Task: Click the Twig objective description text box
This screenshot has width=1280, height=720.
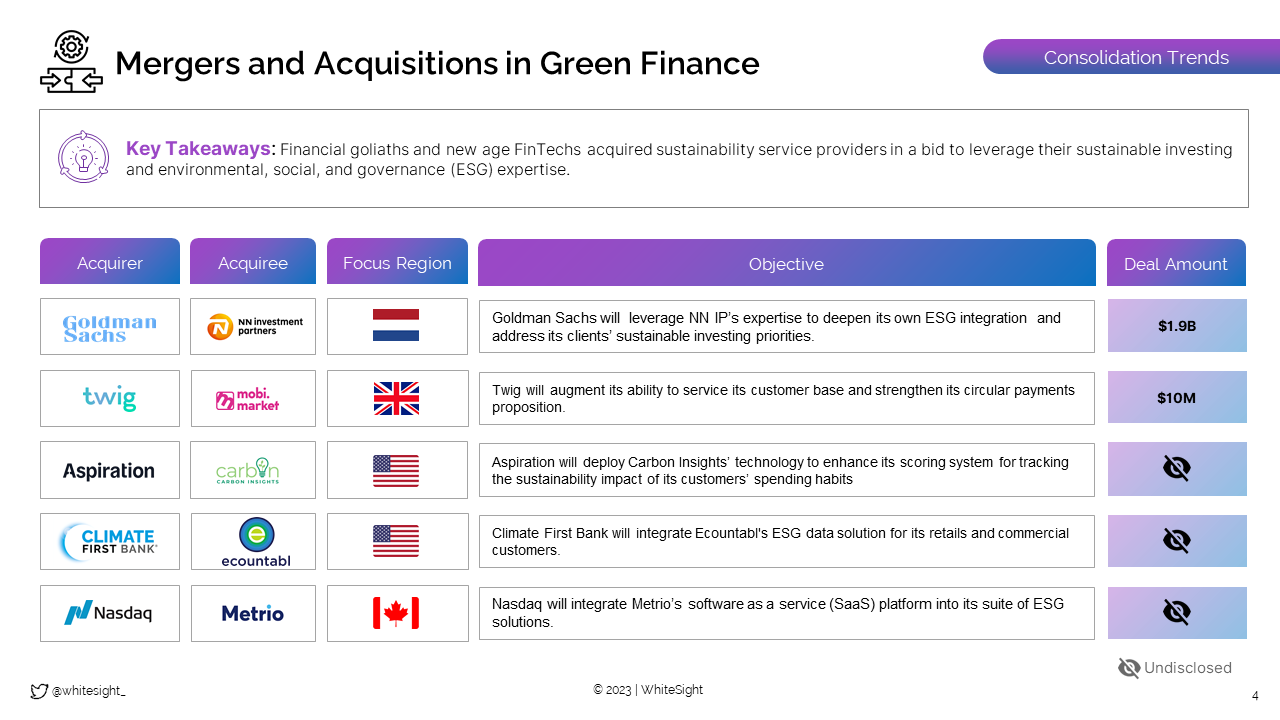Action: (786, 398)
